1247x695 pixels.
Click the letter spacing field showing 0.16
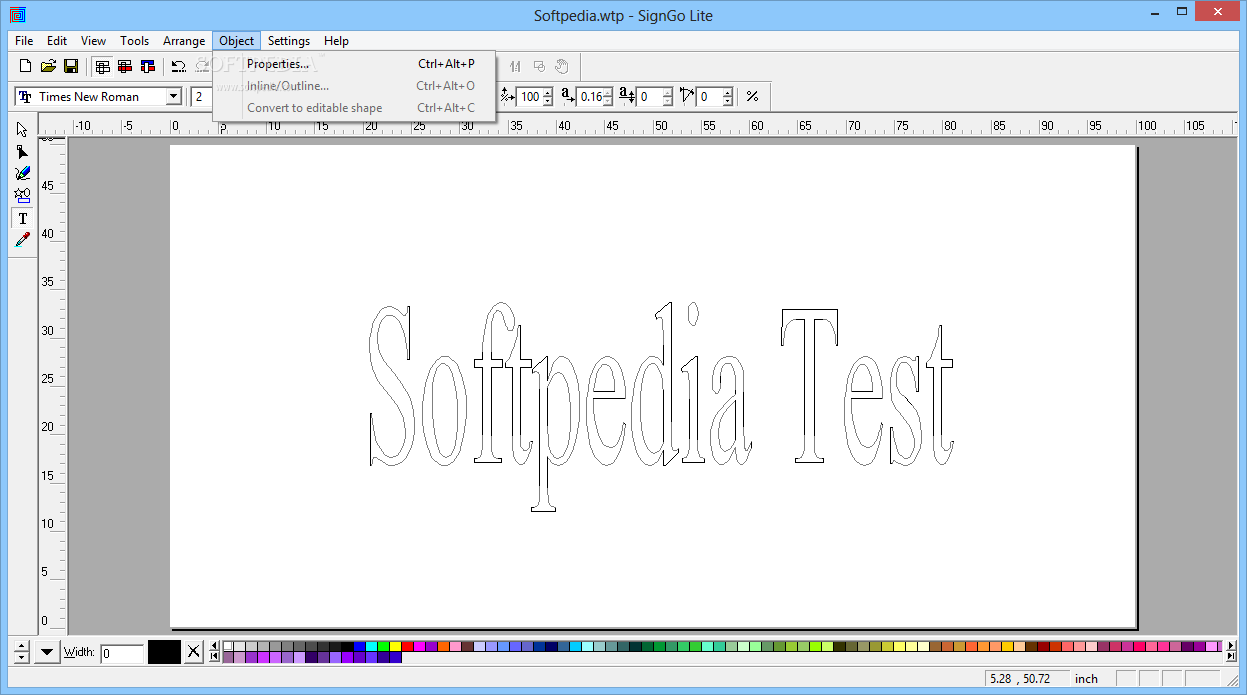(591, 97)
